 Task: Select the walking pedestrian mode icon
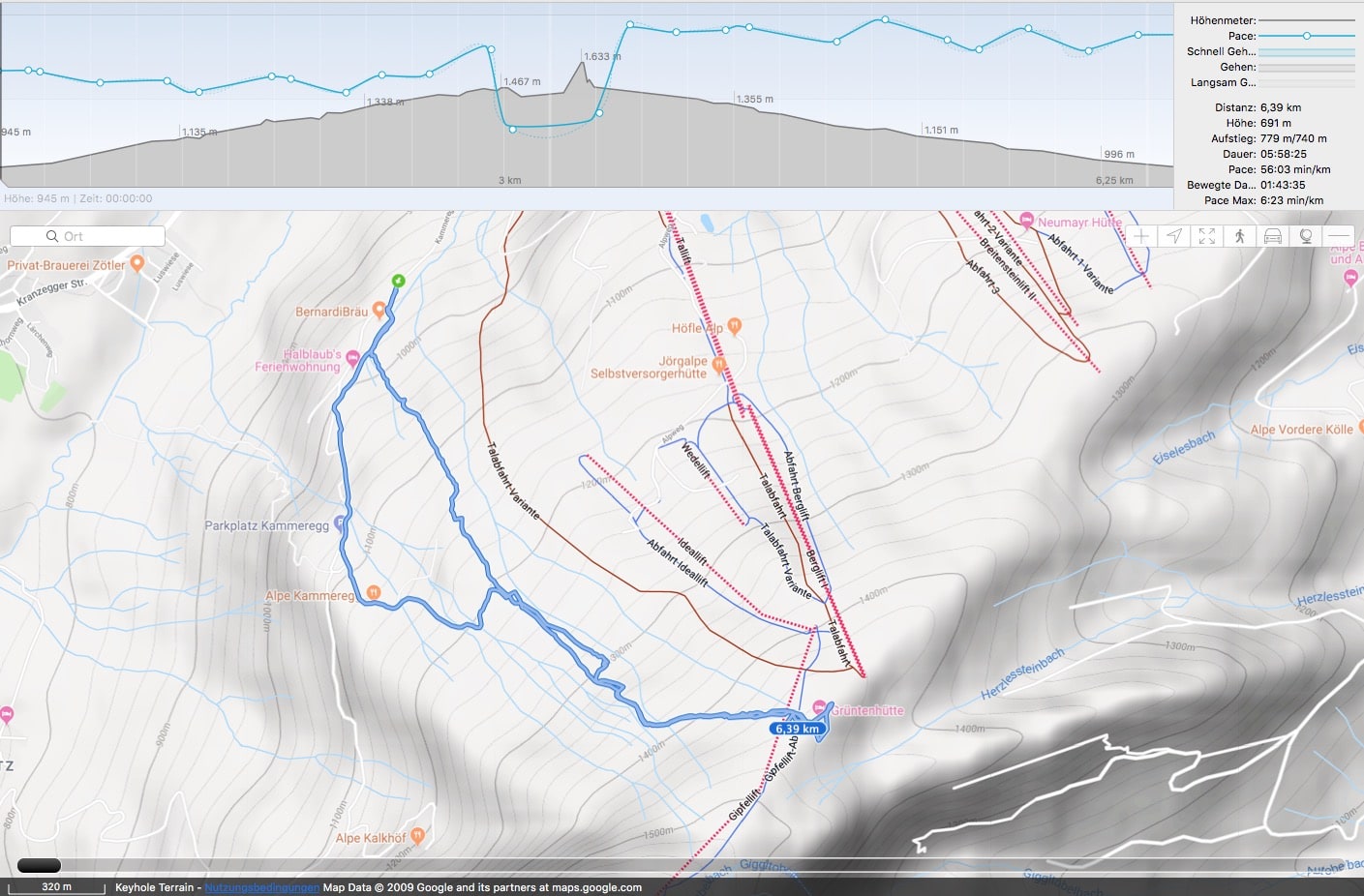point(1240,236)
